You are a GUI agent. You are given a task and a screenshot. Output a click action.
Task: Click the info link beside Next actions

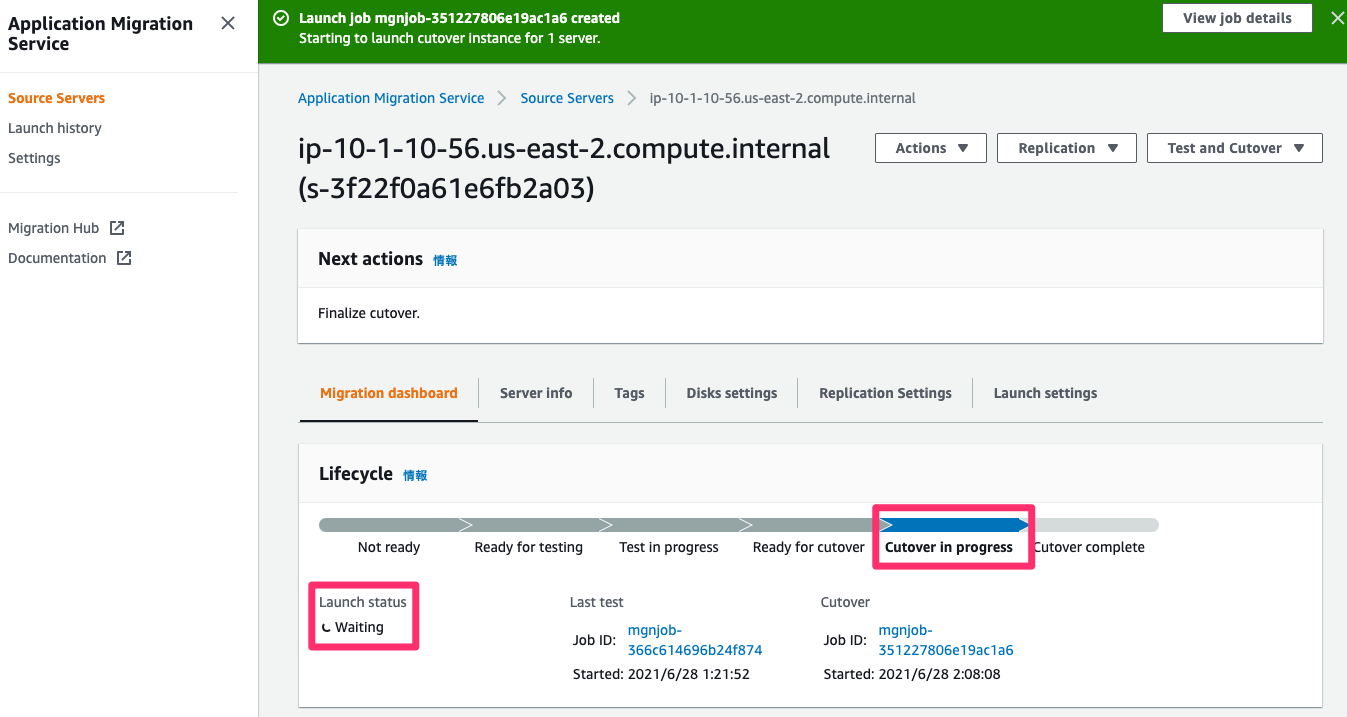tap(445, 260)
